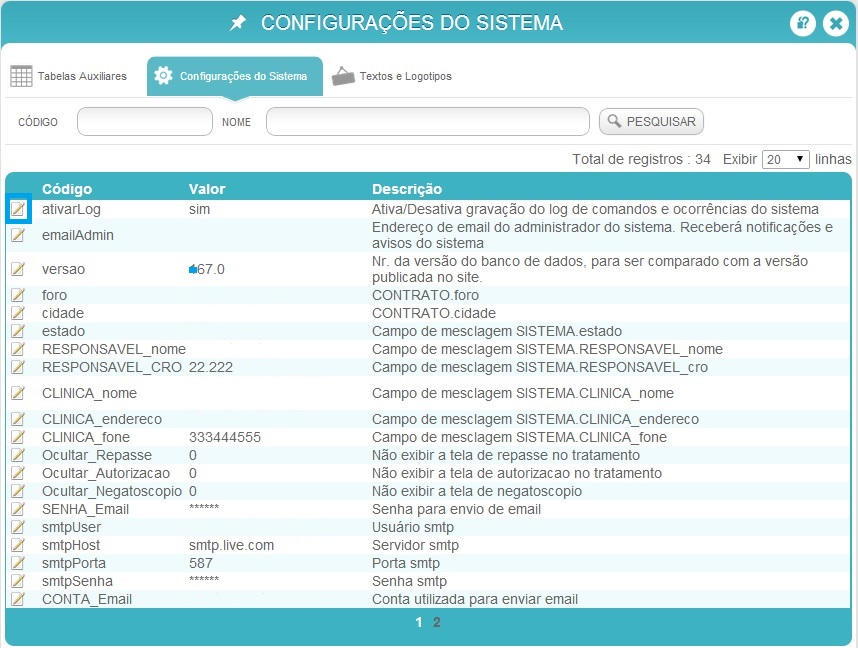Edit the RESPONSAVEL_CRO row
Viewport: 858px width, 648px height.
pyautogui.click(x=18, y=367)
